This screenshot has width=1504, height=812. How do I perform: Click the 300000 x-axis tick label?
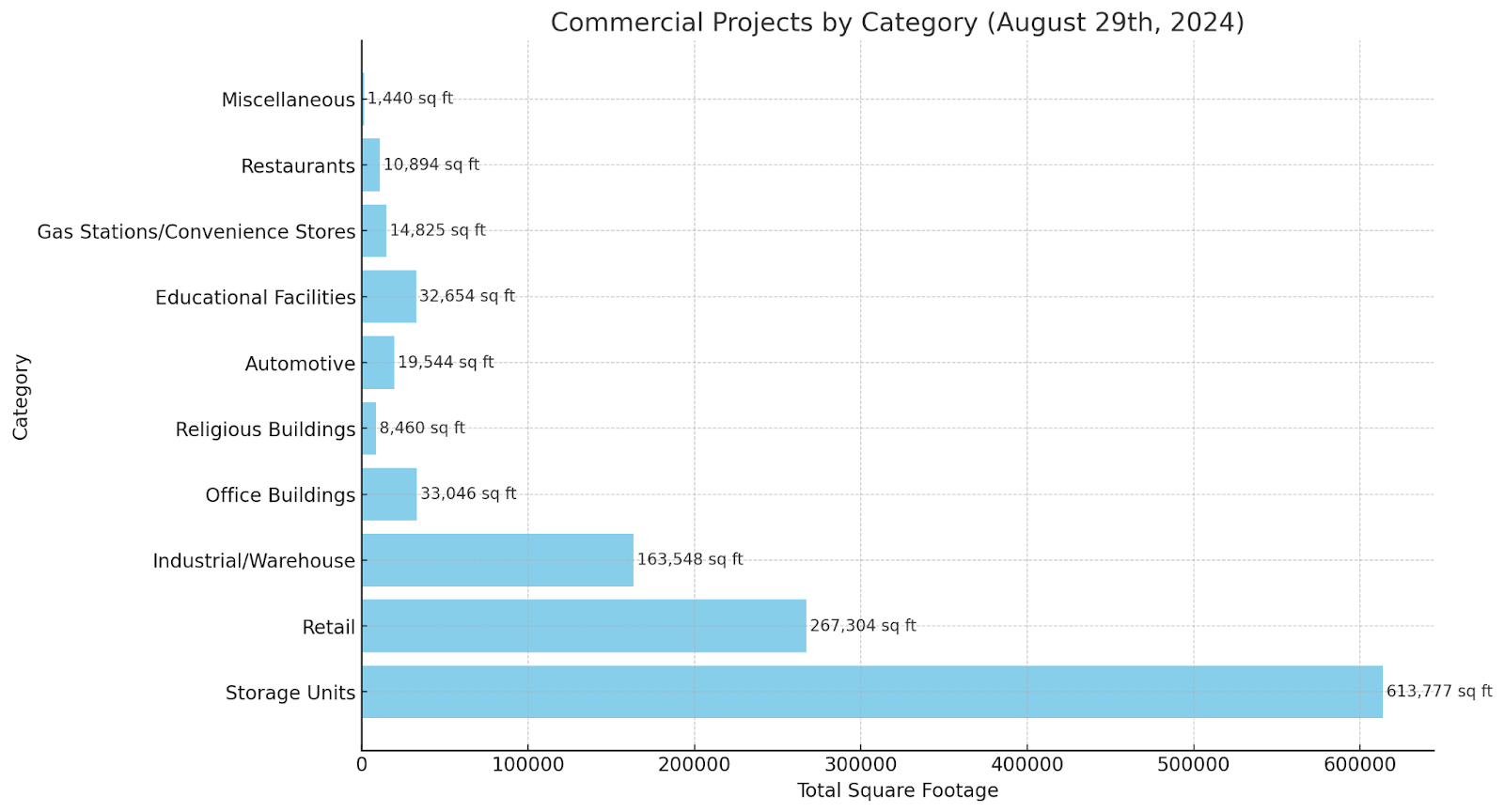tap(860, 765)
